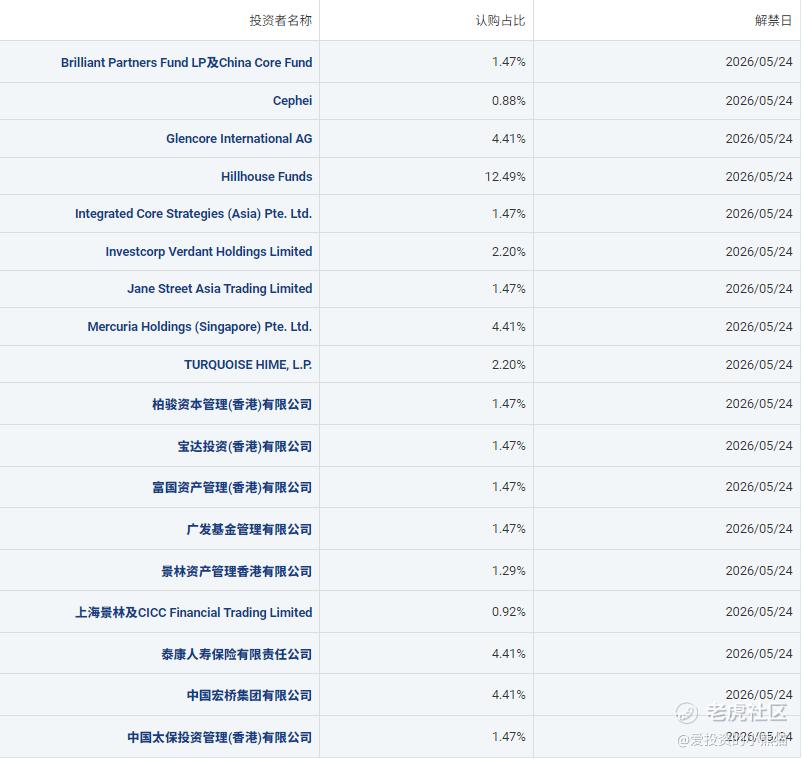Click 4.41% in the Glencore International row

[509, 139]
